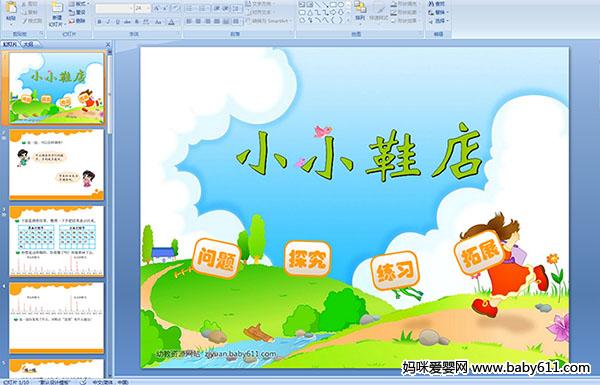Click the Paste clipboard icon
This screenshot has height=385, width=600.
coord(11,8)
